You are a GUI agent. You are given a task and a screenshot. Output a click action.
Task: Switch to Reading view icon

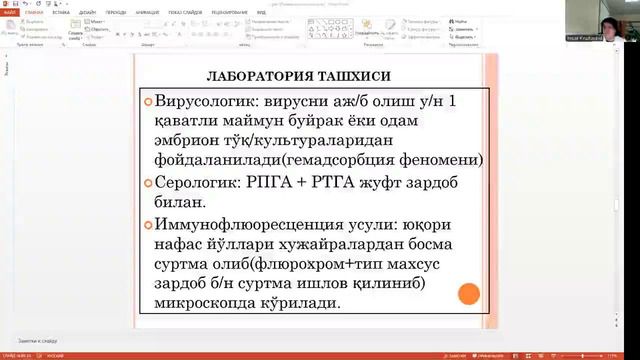(541, 356)
